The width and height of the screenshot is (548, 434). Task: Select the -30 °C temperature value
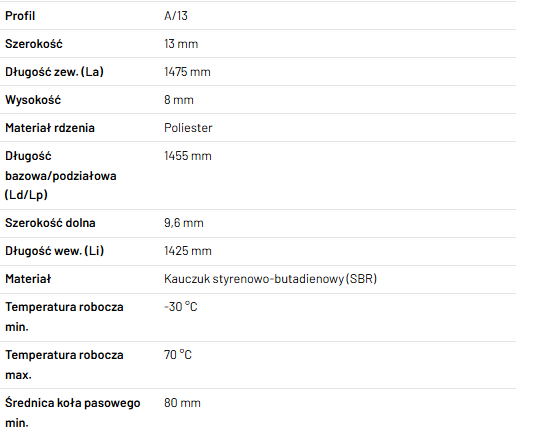[181, 307]
